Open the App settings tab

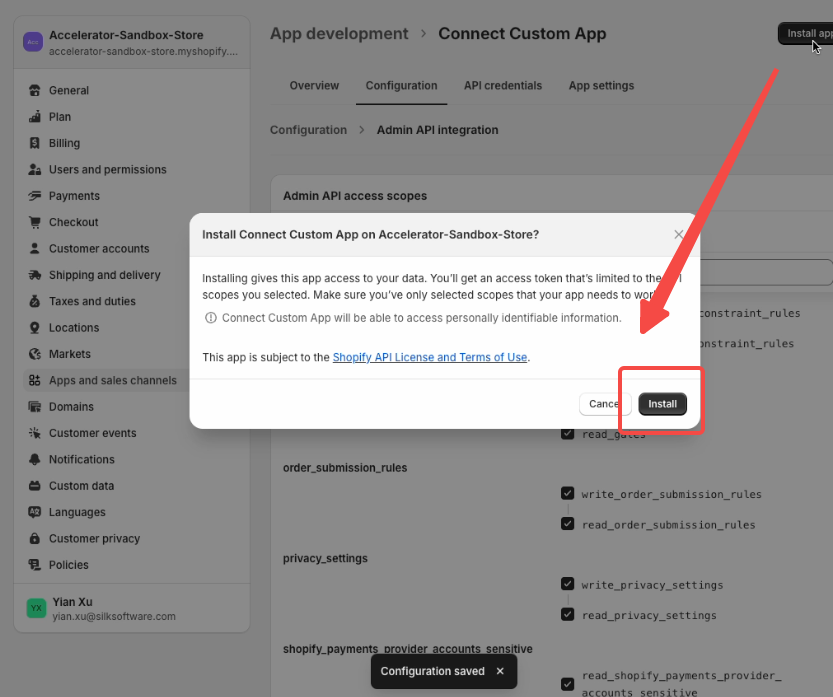click(x=601, y=86)
